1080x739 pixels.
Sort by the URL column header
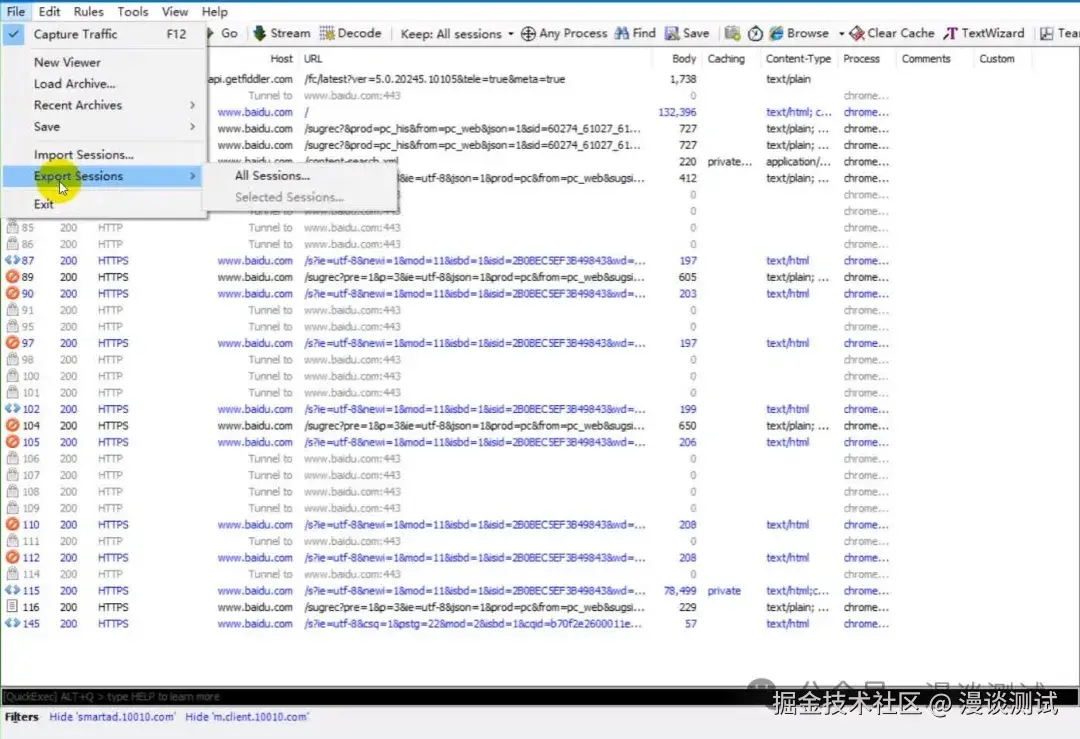tap(313, 59)
